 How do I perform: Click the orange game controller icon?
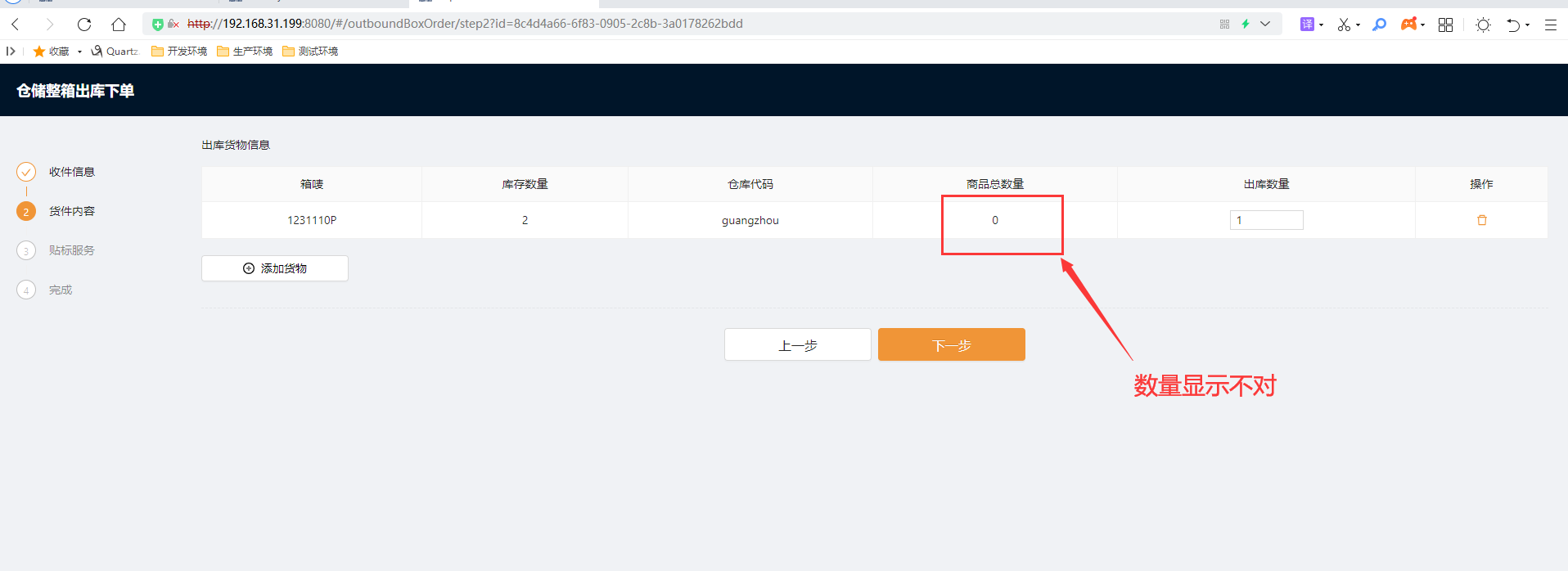click(1408, 25)
